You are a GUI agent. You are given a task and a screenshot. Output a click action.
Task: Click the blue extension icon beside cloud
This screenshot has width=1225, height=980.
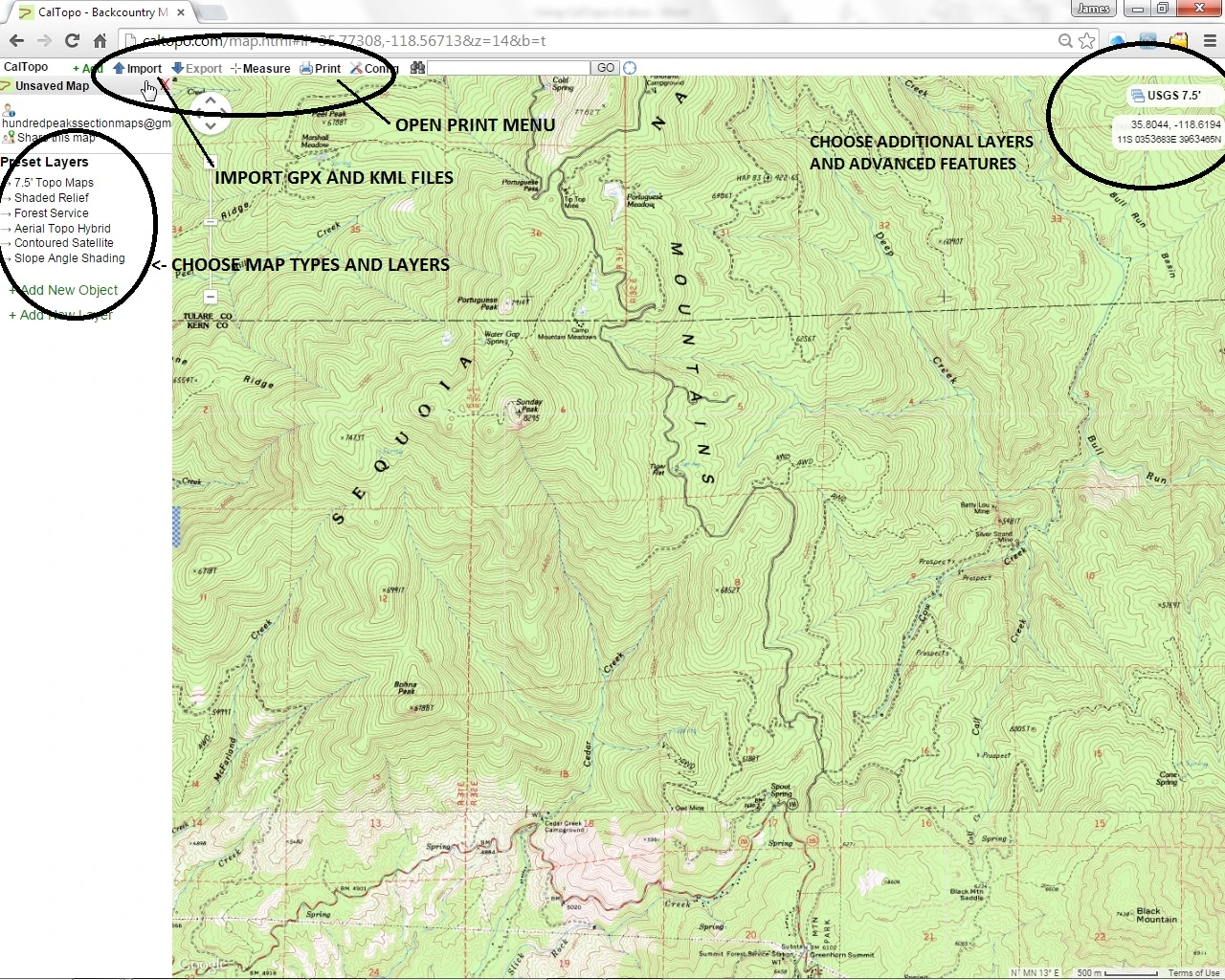[1148, 41]
